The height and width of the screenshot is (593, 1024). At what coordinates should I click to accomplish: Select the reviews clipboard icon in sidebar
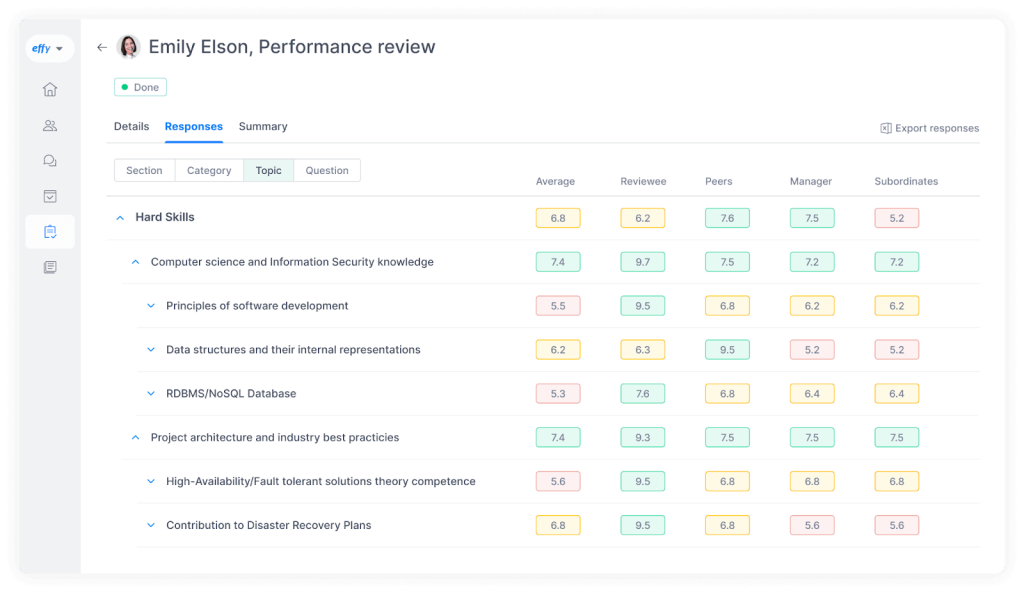(x=50, y=232)
